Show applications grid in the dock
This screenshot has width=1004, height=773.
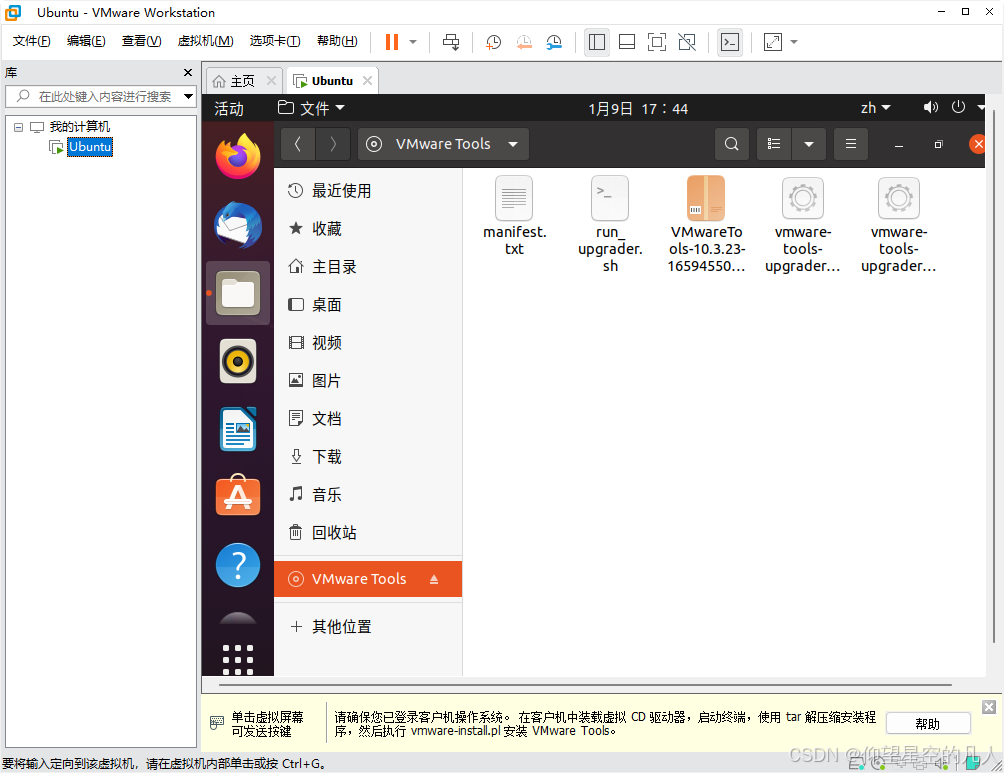[x=238, y=659]
